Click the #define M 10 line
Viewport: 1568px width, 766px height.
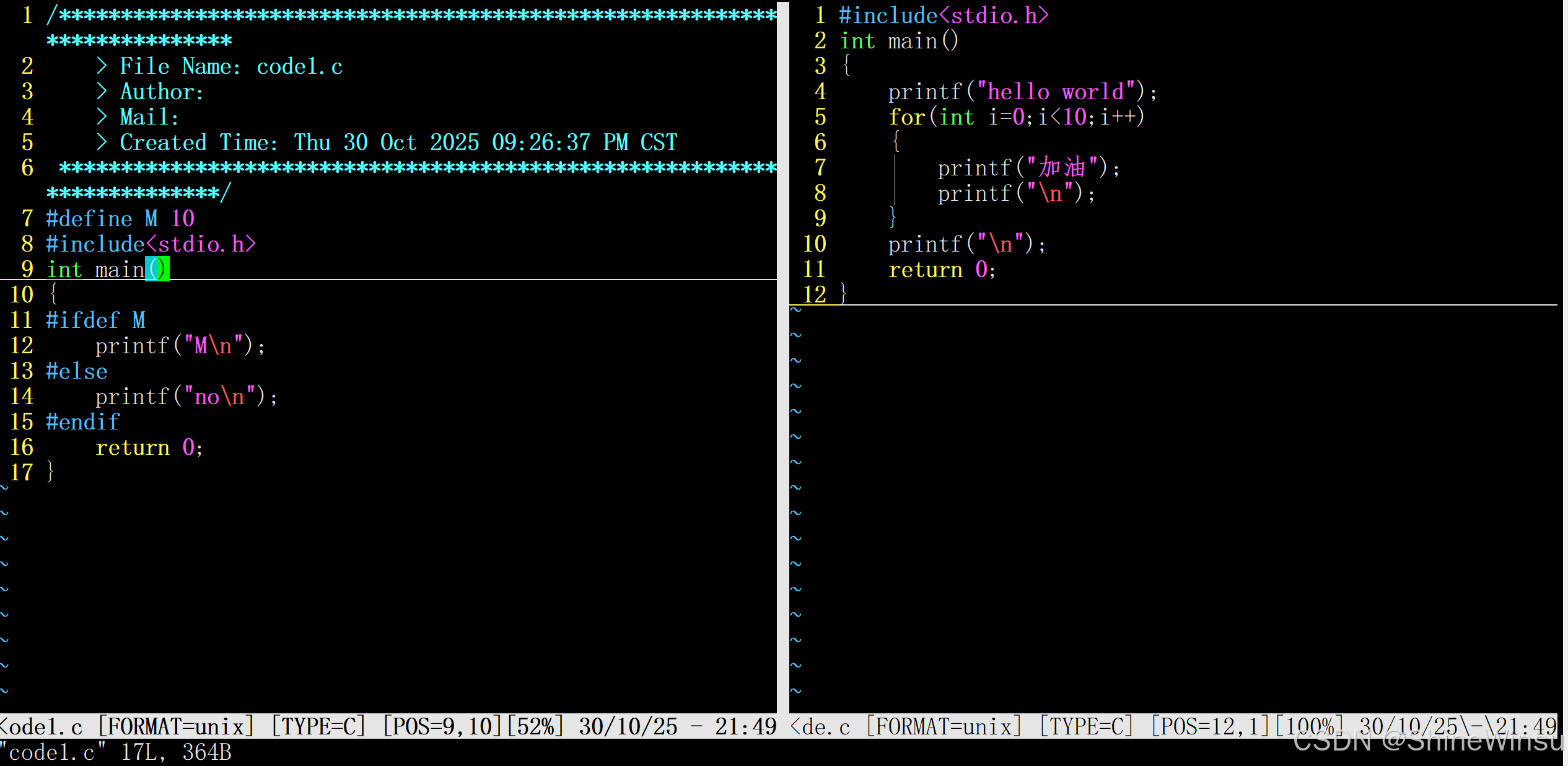120,219
